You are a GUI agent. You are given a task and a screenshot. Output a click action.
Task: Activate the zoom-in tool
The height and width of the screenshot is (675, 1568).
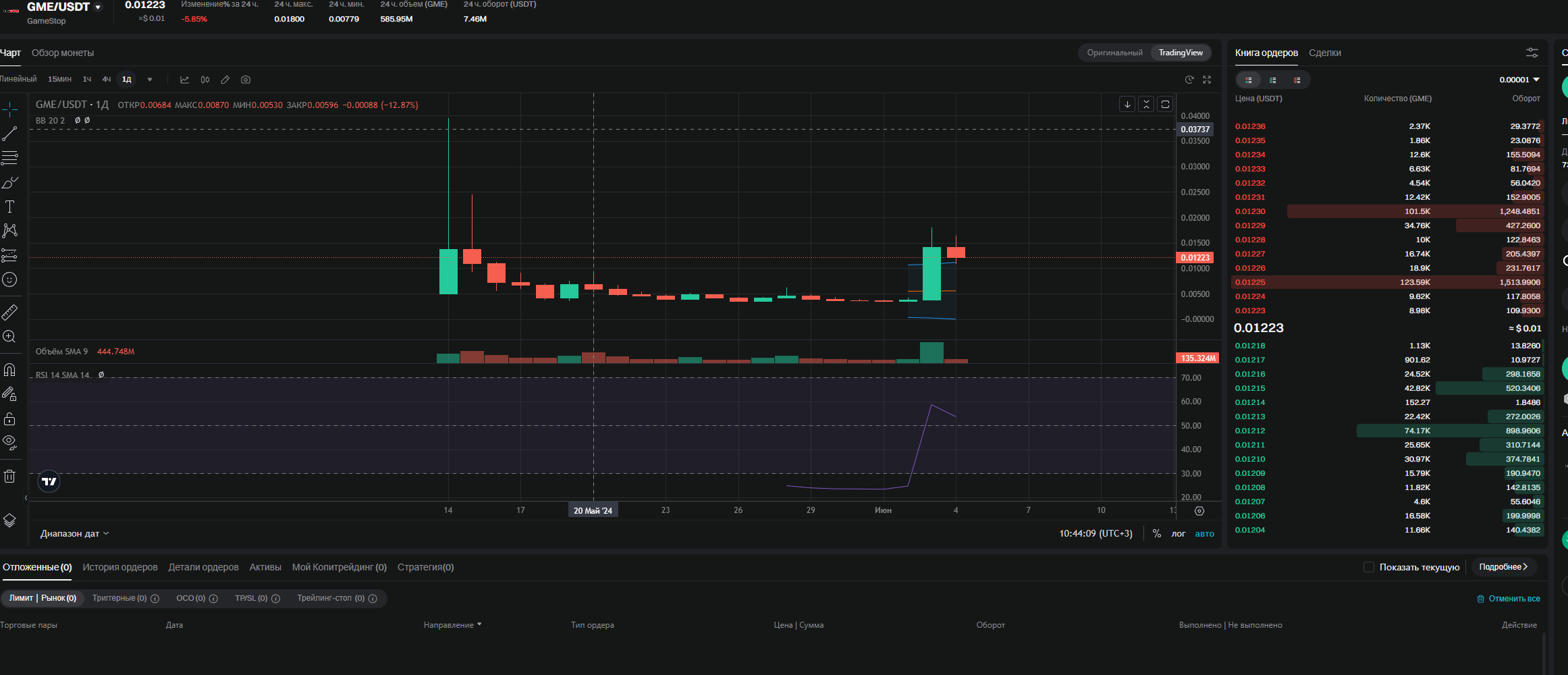pos(9,336)
